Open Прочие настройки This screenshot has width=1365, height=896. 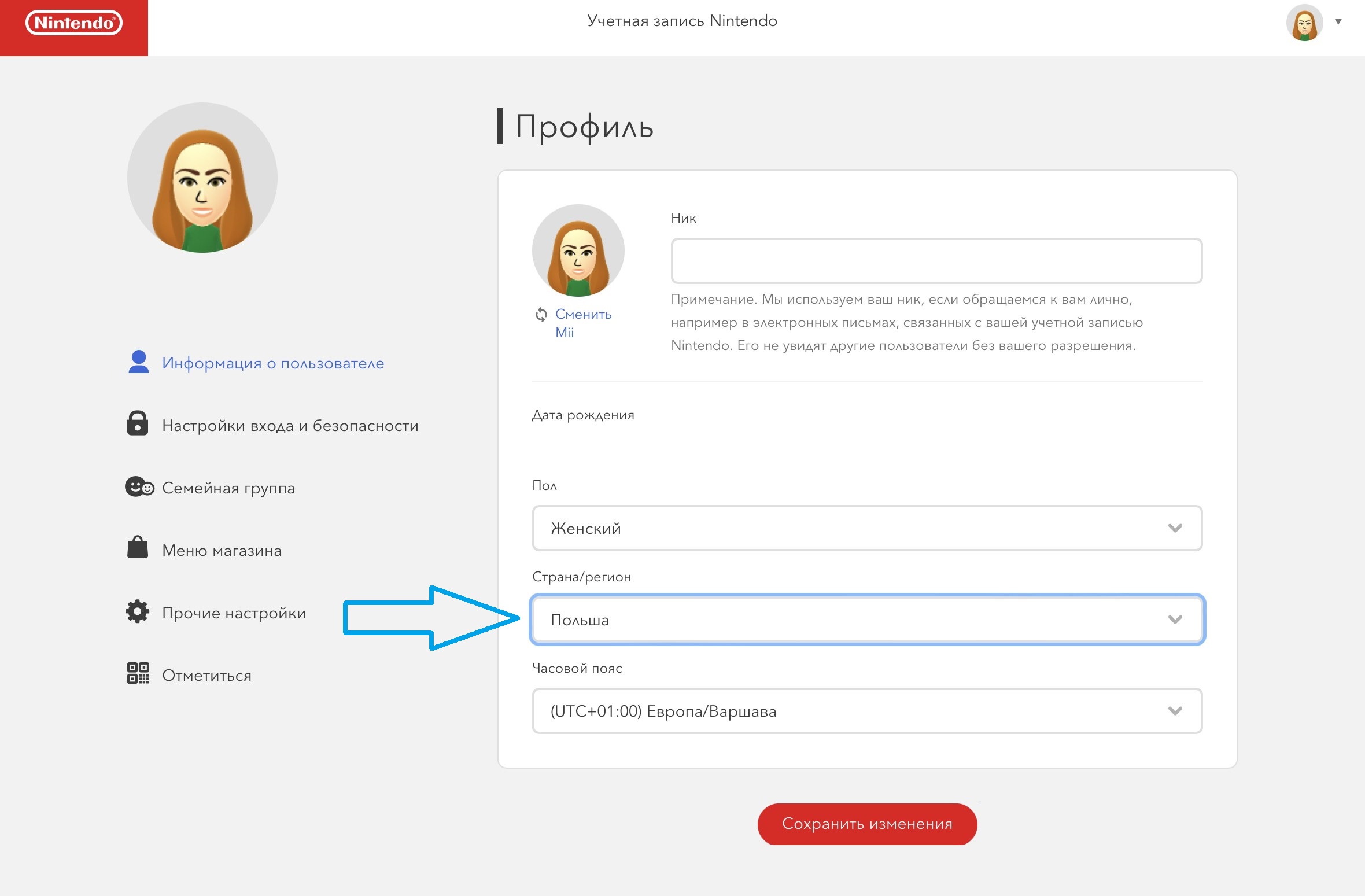(234, 613)
